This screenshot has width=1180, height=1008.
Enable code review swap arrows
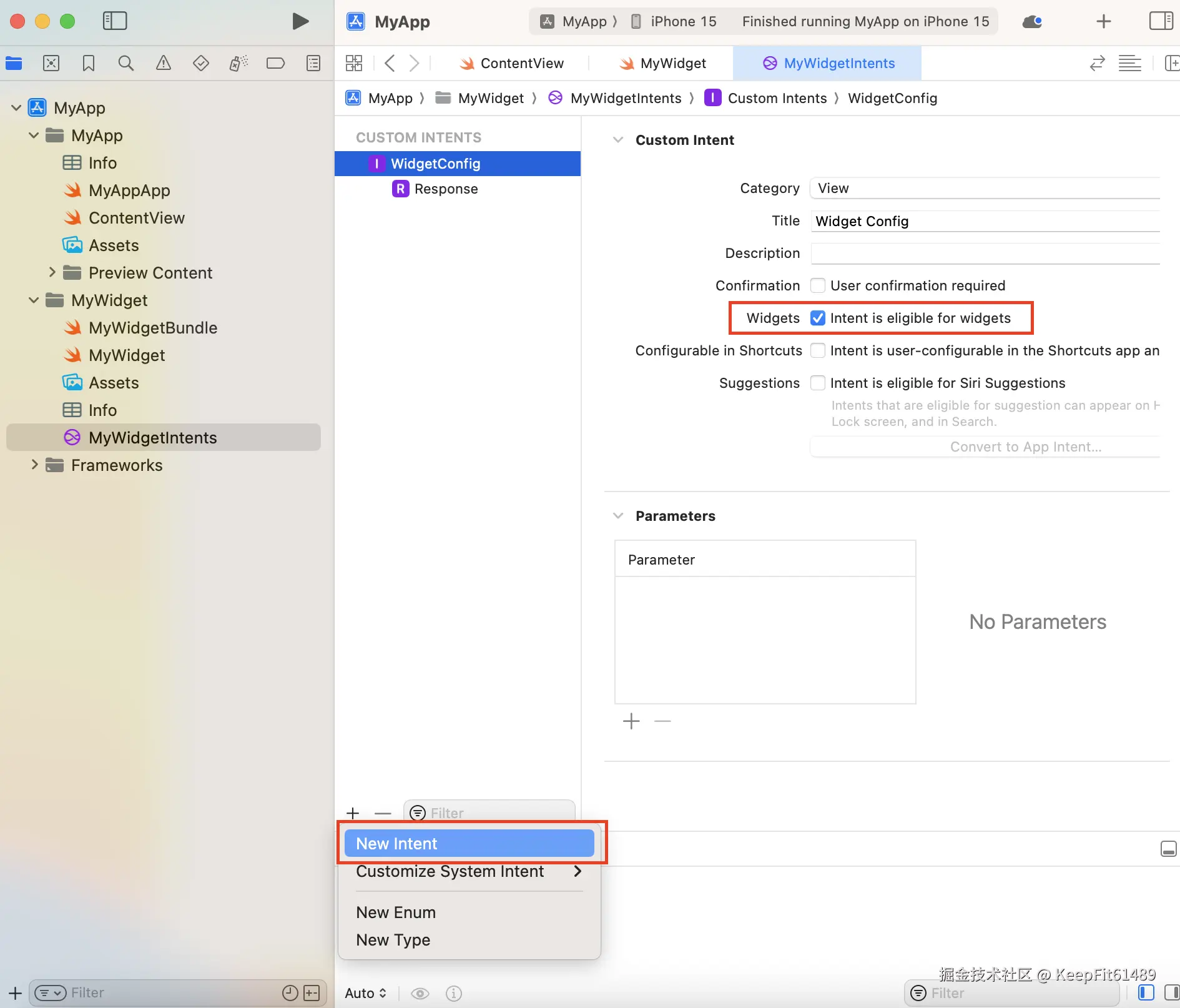1098,63
